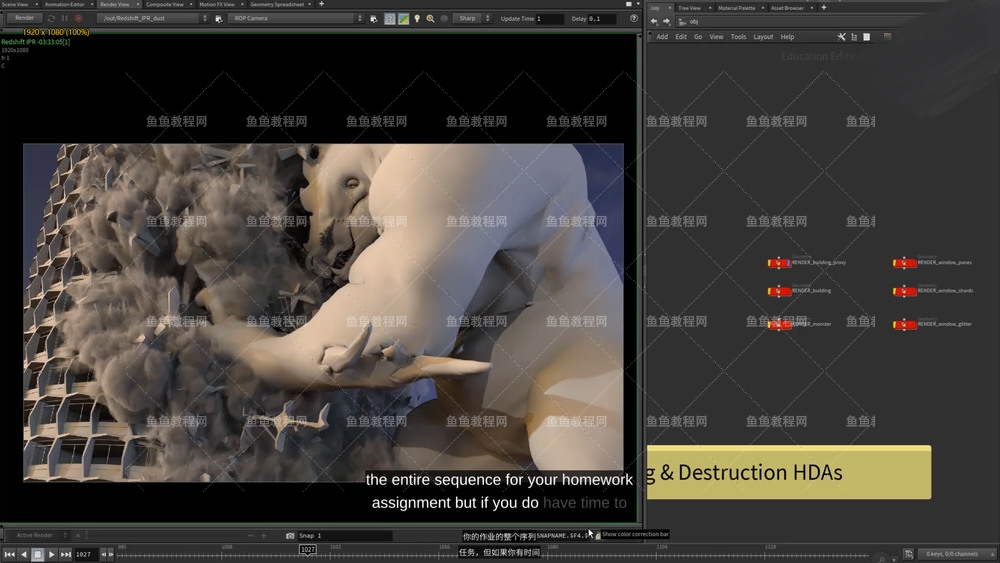The width and height of the screenshot is (1000, 563).
Task: Select the RENDER_building node
Action: point(779,291)
